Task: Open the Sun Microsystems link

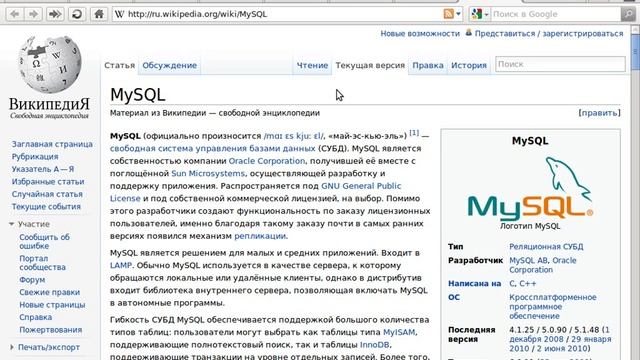Action: tap(208, 173)
